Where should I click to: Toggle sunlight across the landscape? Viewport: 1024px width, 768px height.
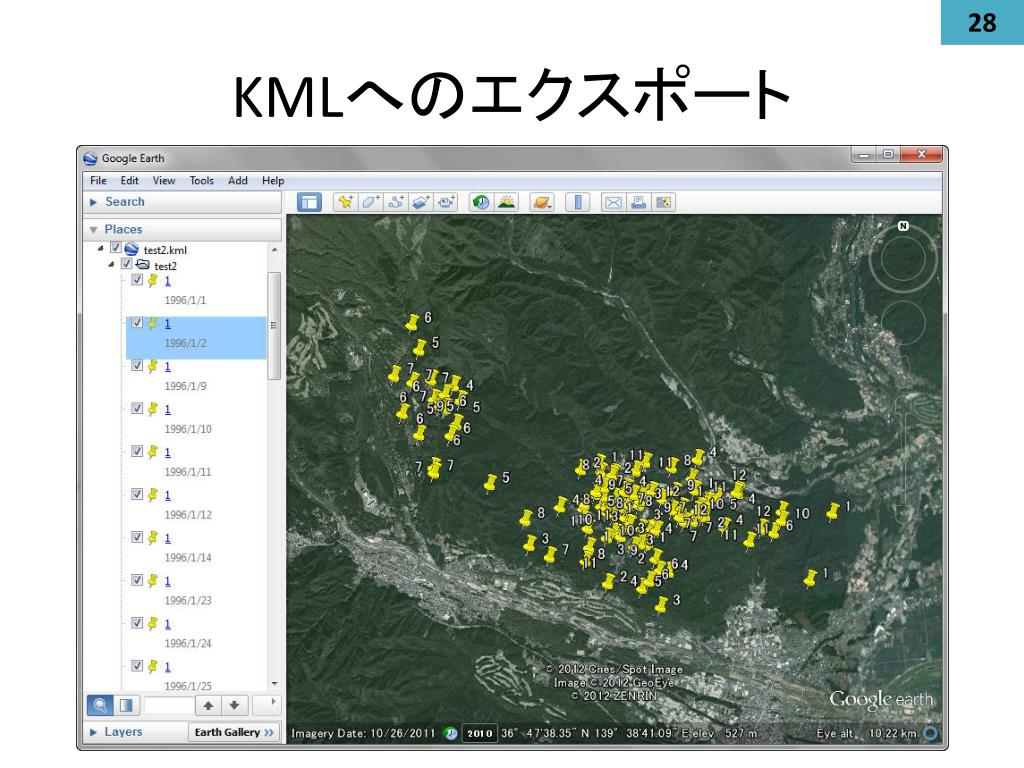(x=506, y=202)
